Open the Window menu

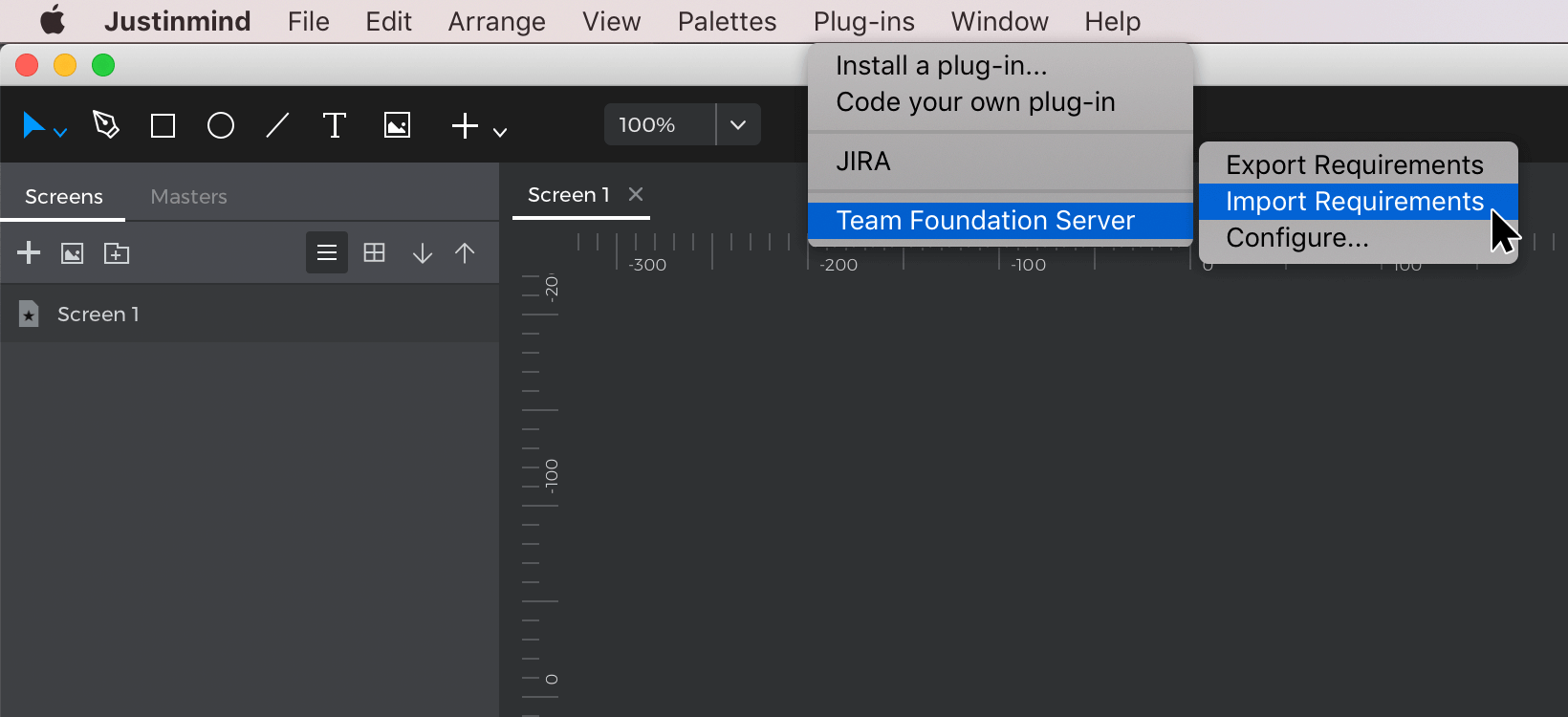[x=1000, y=21]
